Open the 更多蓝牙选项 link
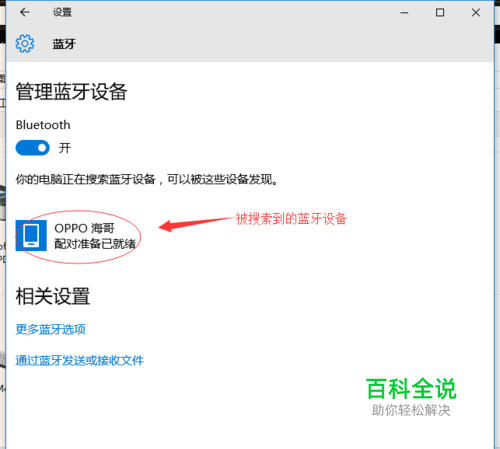Screen dimensions: 500x449 [51, 329]
